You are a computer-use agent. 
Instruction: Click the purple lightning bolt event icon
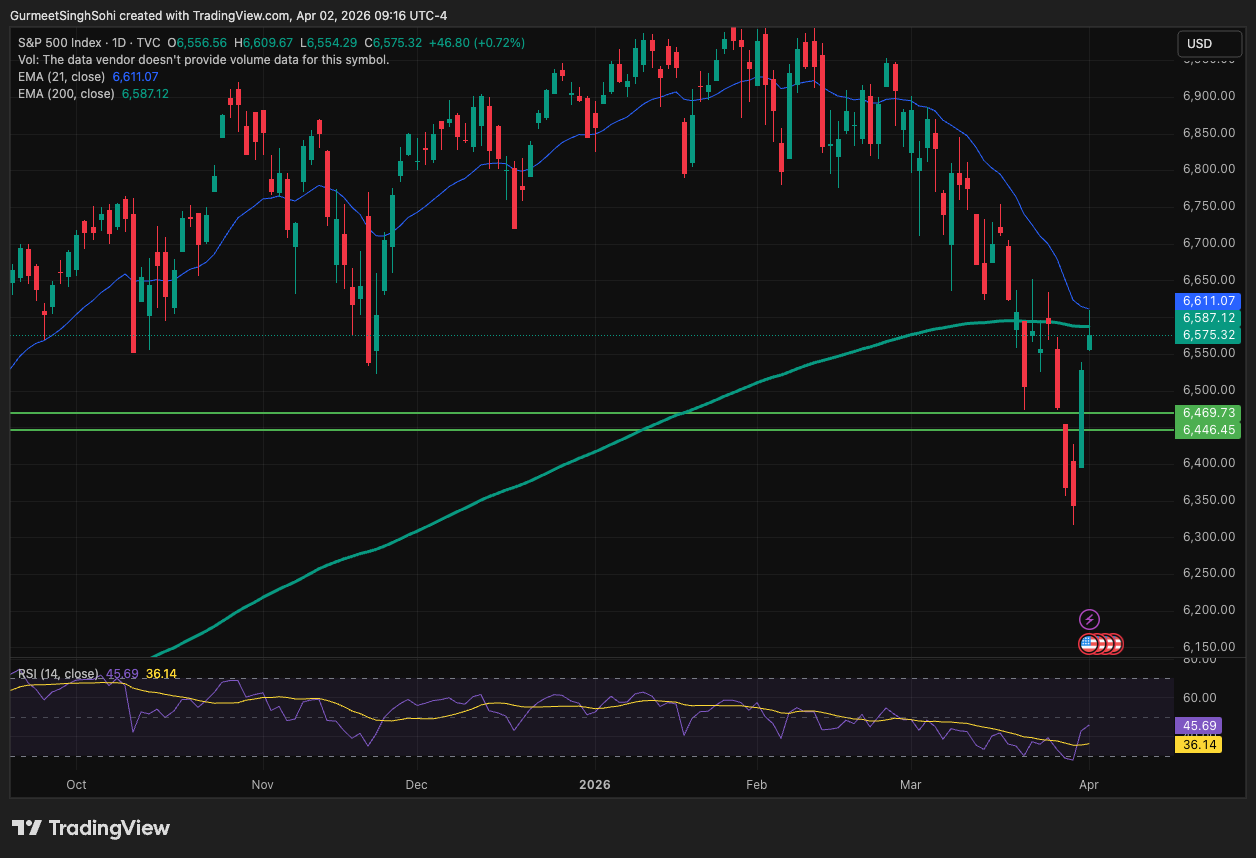(1090, 620)
